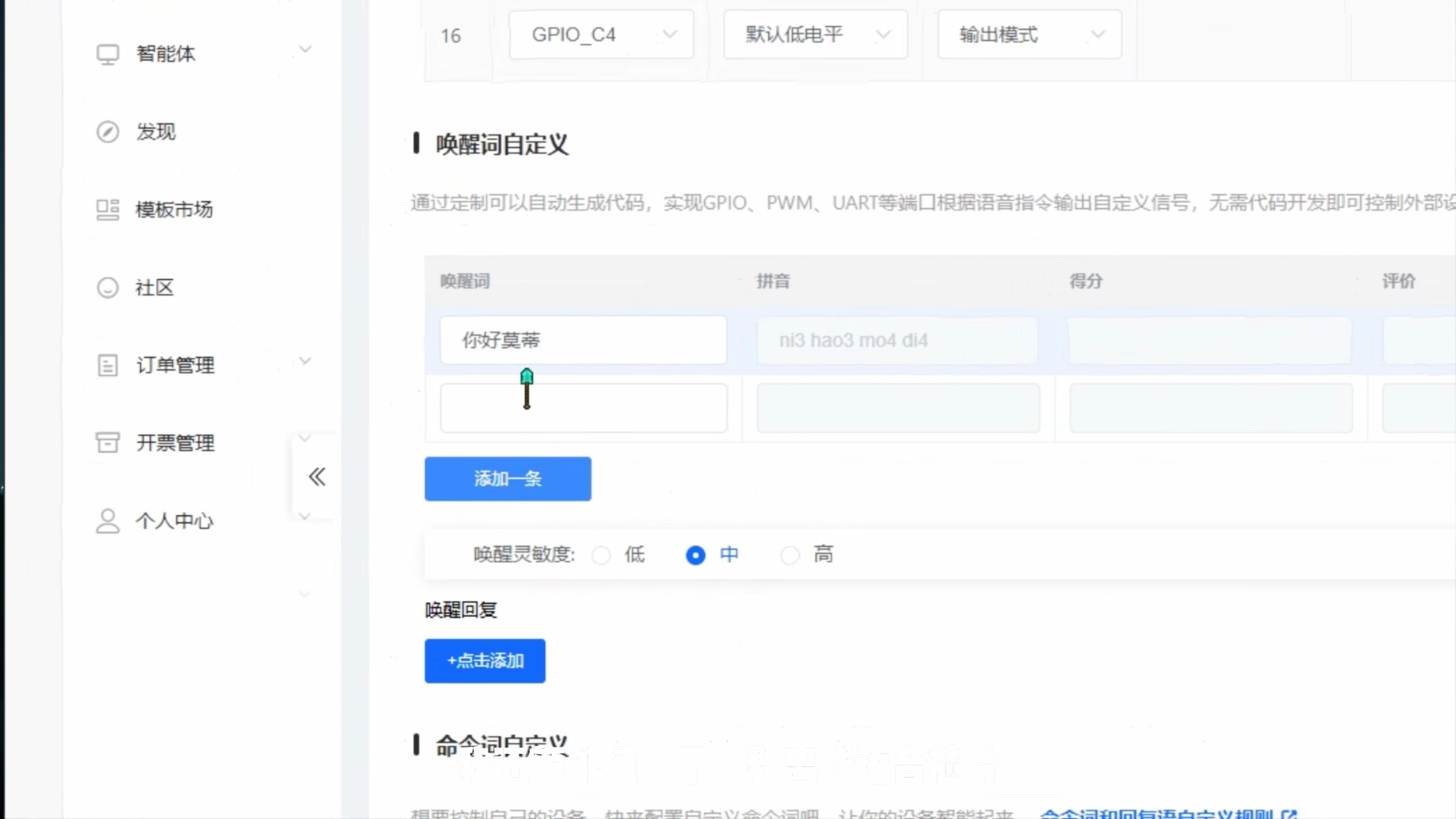Click the 个人中心 user icon
The height and width of the screenshot is (819, 1456).
tap(107, 521)
